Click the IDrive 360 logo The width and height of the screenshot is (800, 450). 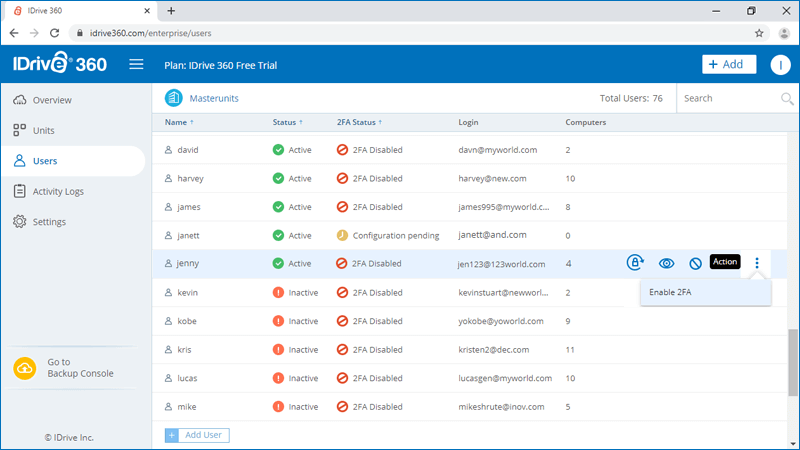(60, 63)
